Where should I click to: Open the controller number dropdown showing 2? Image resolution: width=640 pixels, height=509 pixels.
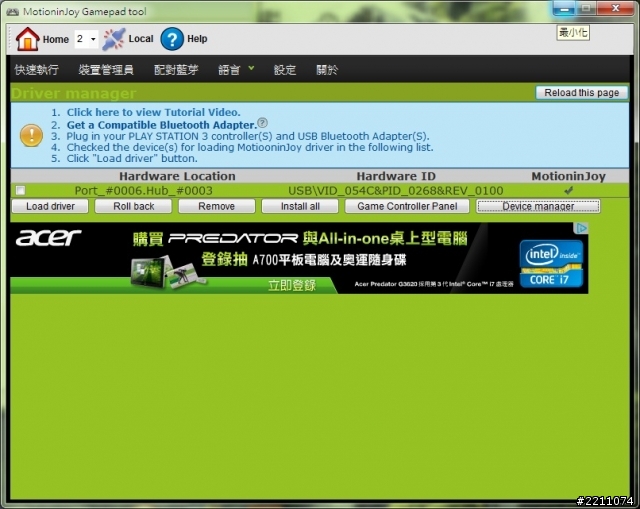(86, 39)
